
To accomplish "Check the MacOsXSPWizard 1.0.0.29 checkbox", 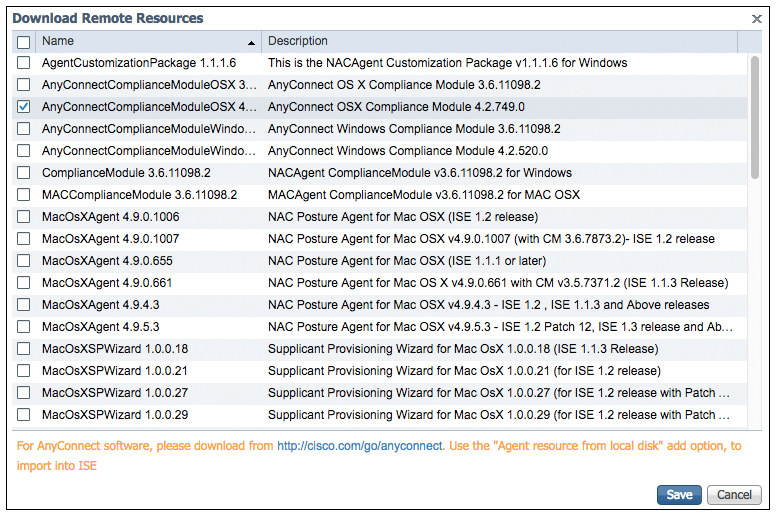I will click(23, 415).
